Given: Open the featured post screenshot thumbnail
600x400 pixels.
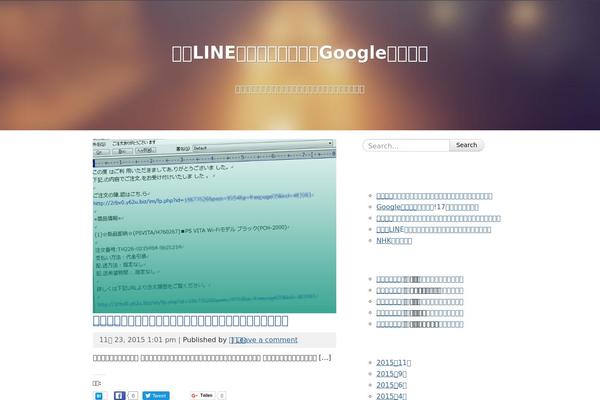Looking at the screenshot, I should [214, 226].
